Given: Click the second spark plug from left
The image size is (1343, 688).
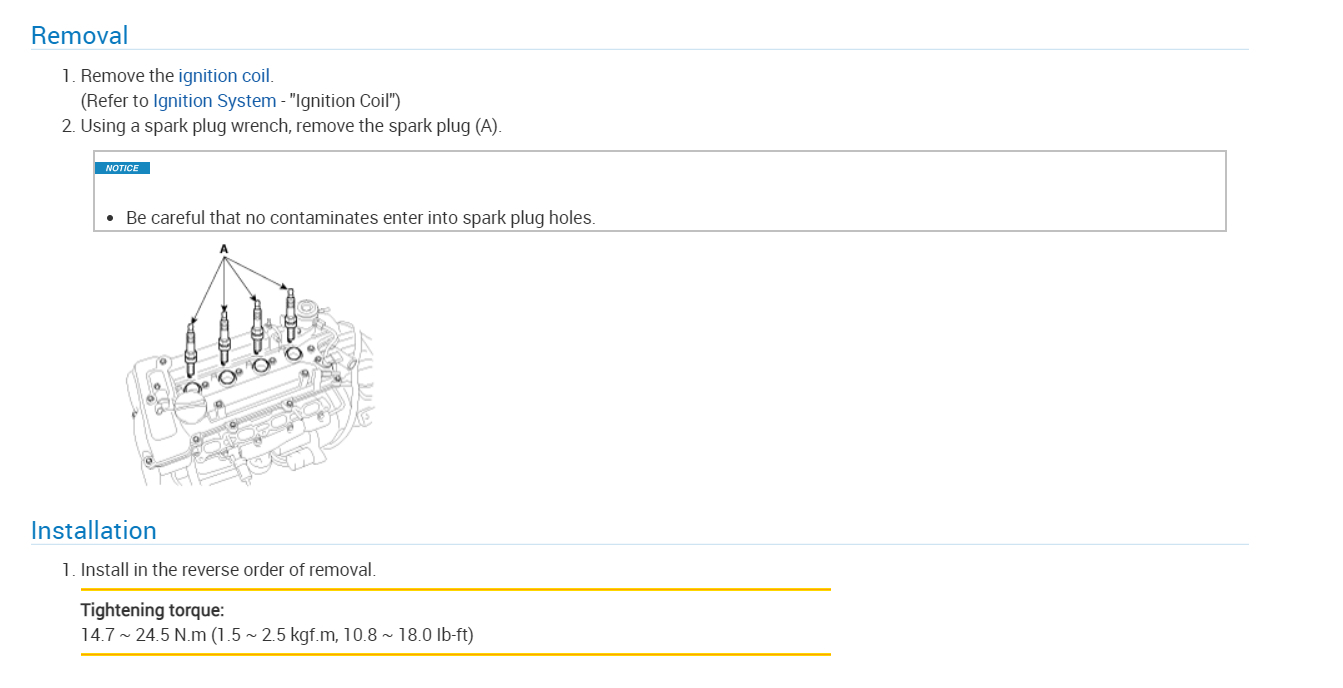Looking at the screenshot, I should click(x=224, y=337).
